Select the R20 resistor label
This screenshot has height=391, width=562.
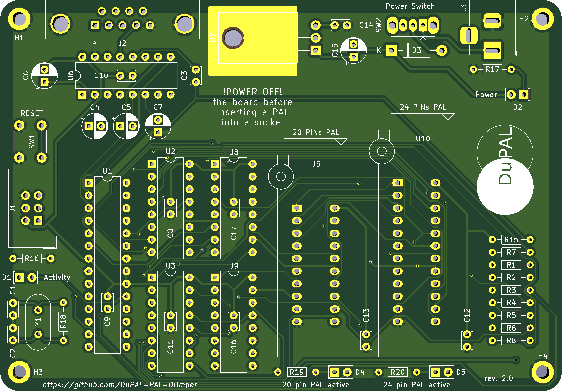(x=397, y=372)
